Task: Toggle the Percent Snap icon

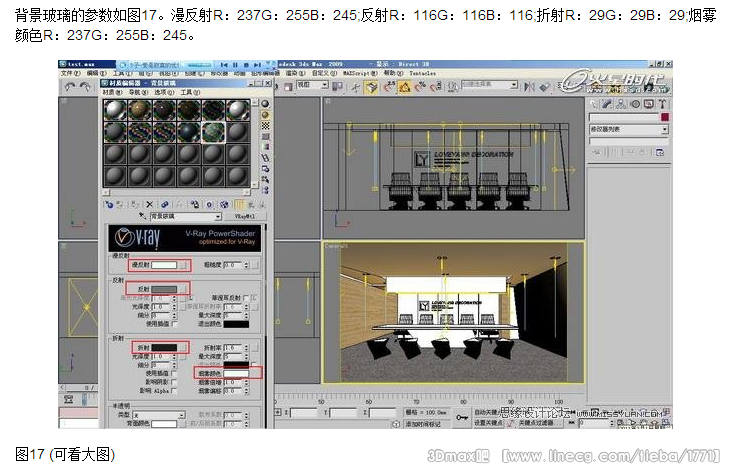Action: coord(420,87)
